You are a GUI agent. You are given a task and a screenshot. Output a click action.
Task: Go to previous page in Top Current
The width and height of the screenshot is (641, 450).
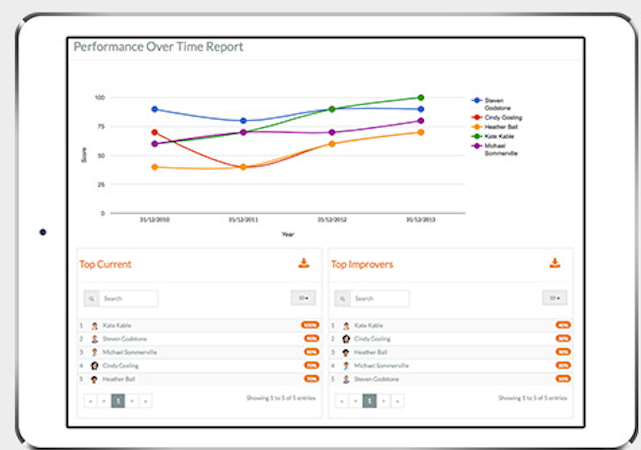point(104,401)
